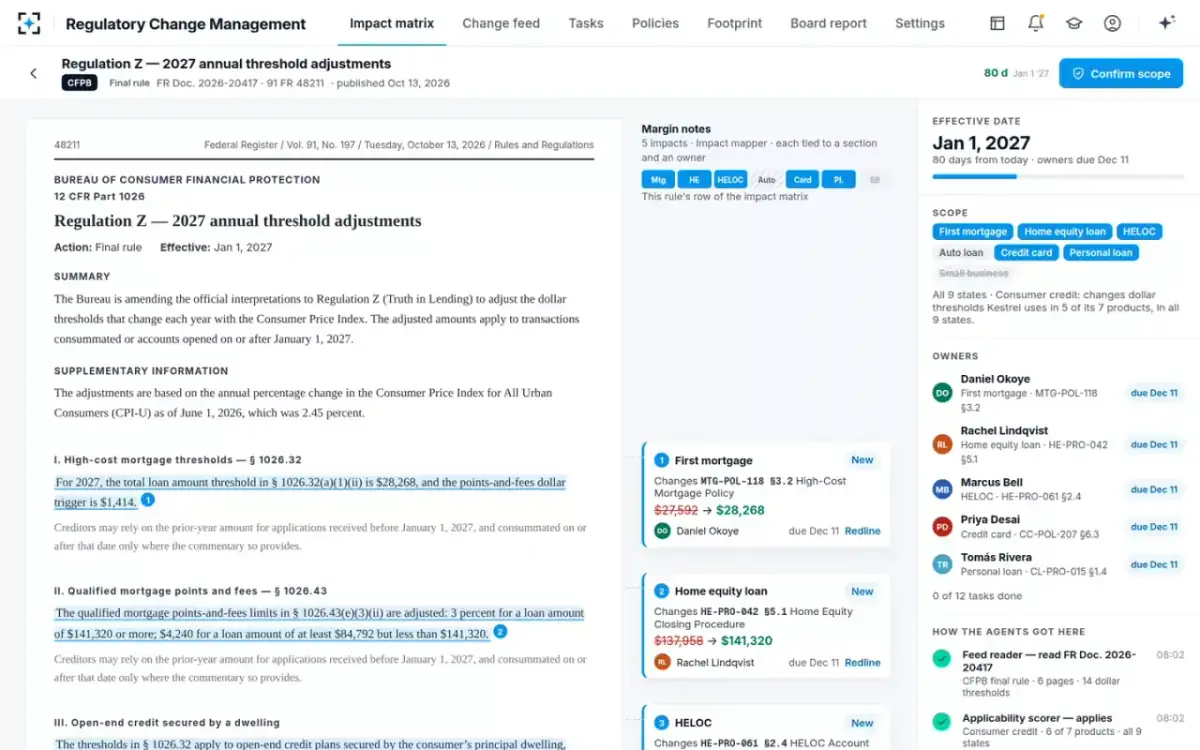1200x750 pixels.
Task: Click RL avatar in Owners list
Action: click(942, 444)
